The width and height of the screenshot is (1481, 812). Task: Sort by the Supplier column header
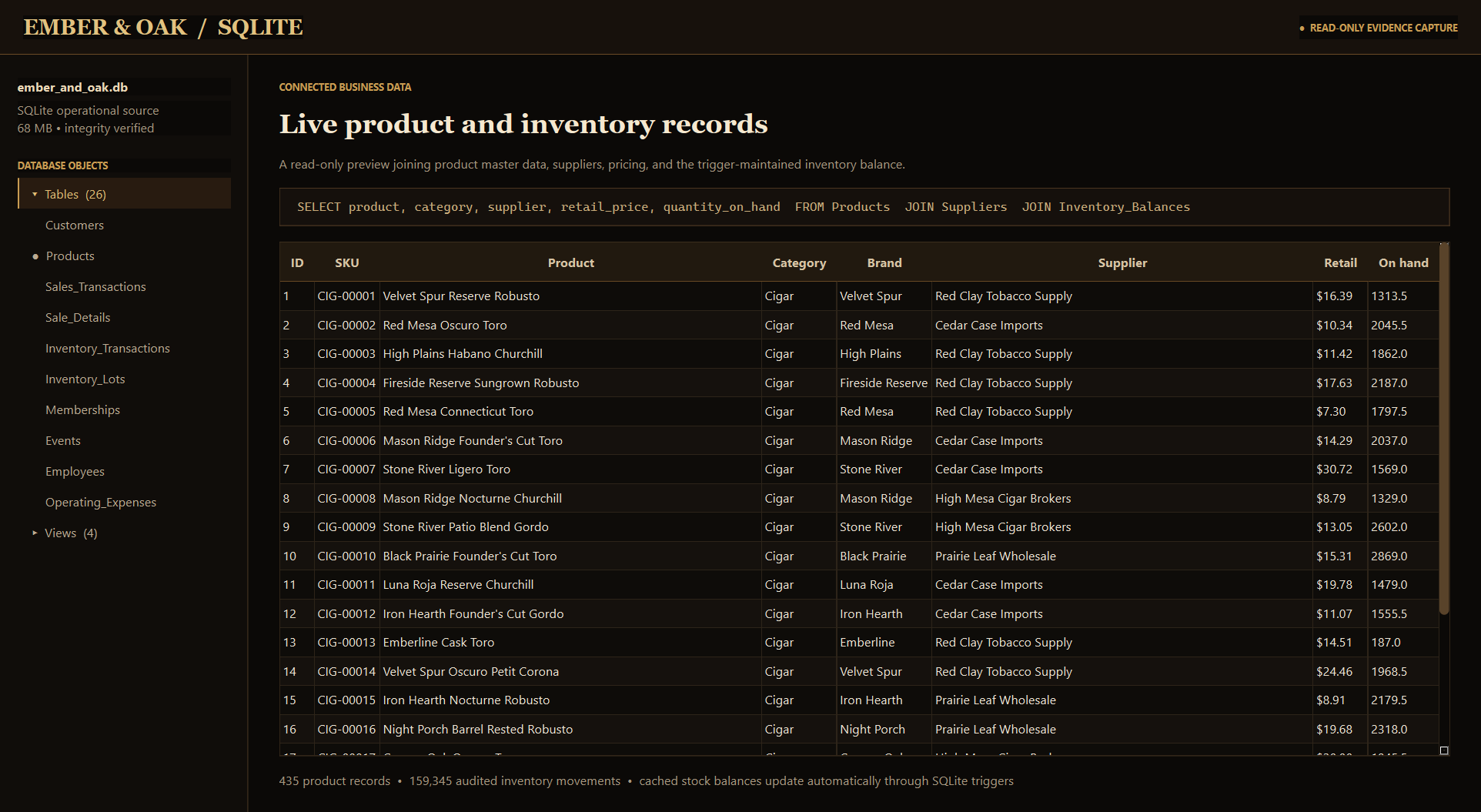coord(1122,263)
